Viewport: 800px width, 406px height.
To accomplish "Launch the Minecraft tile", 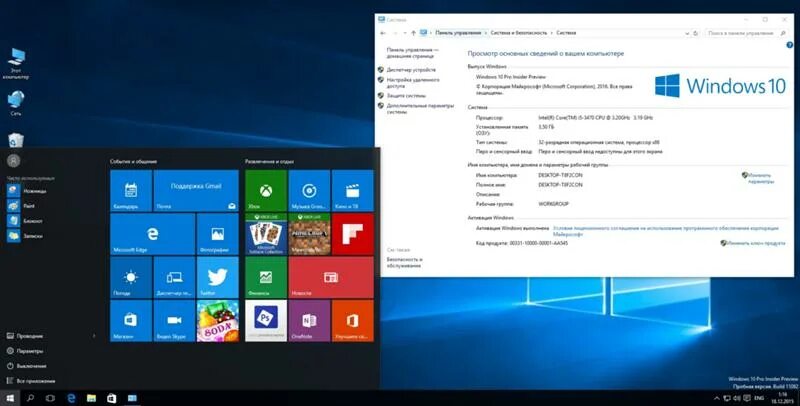I will pyautogui.click(x=309, y=234).
